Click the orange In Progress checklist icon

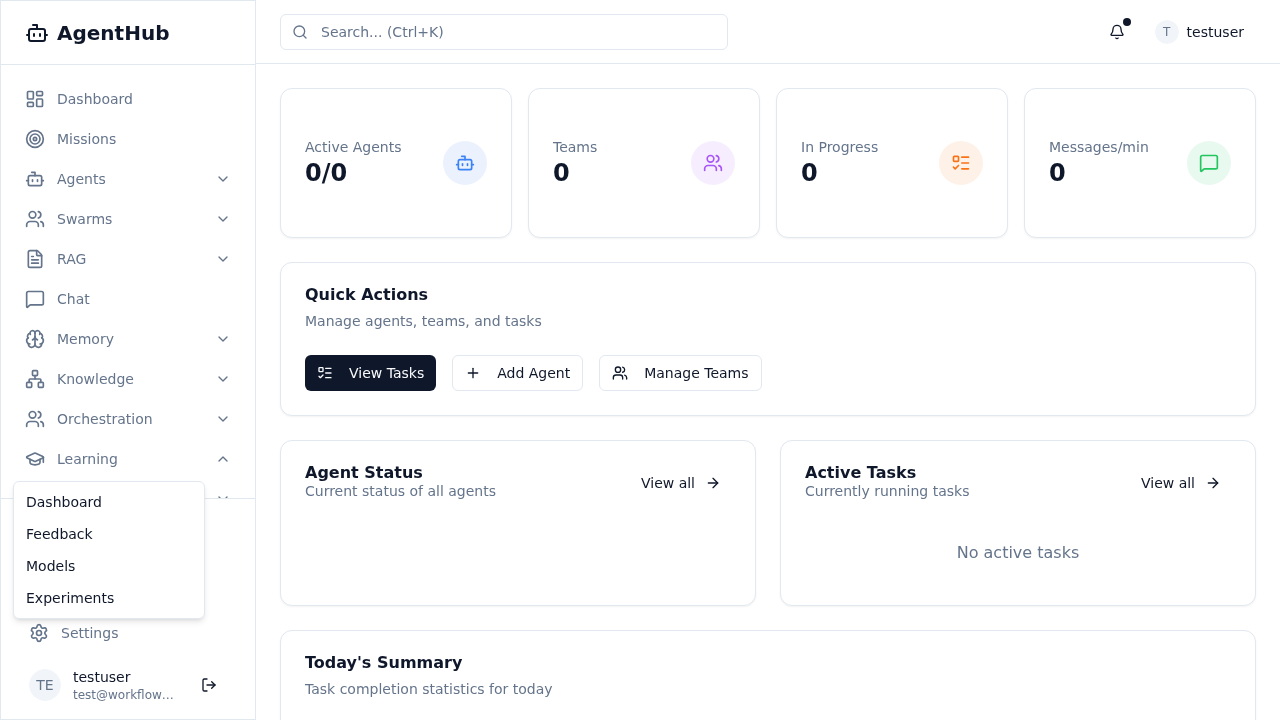(961, 163)
